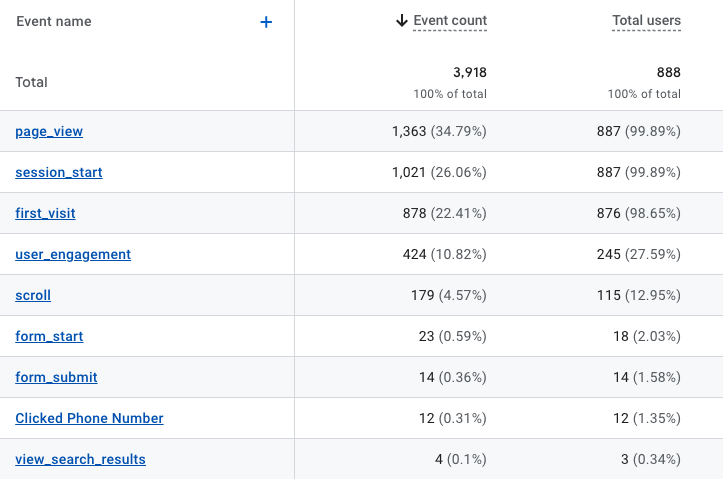Click the 12 (0.31%) event count cell
Screen dimensions: 723x479
pyautogui.click(x=453, y=419)
